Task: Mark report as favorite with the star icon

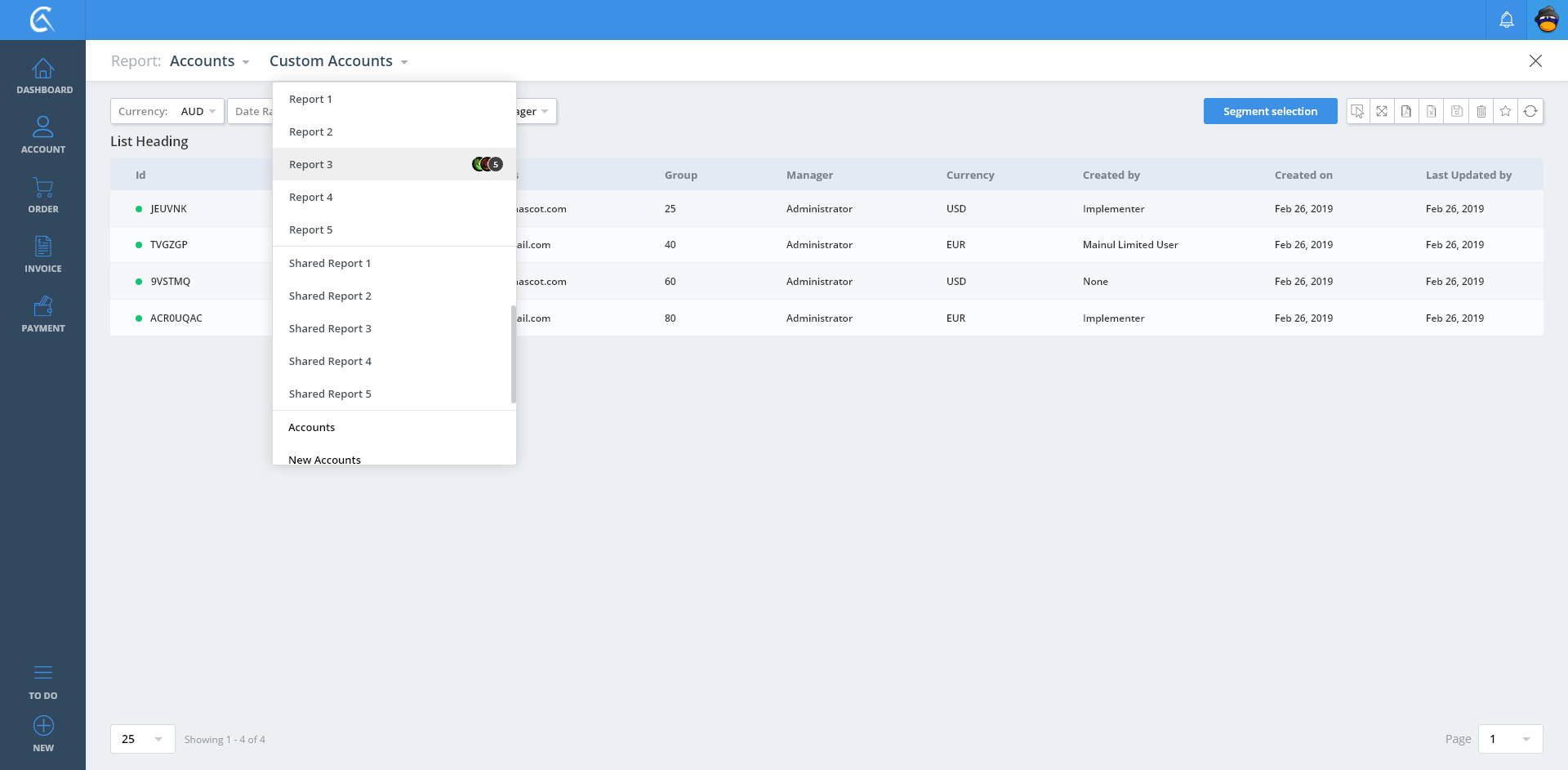Action: [x=1505, y=111]
